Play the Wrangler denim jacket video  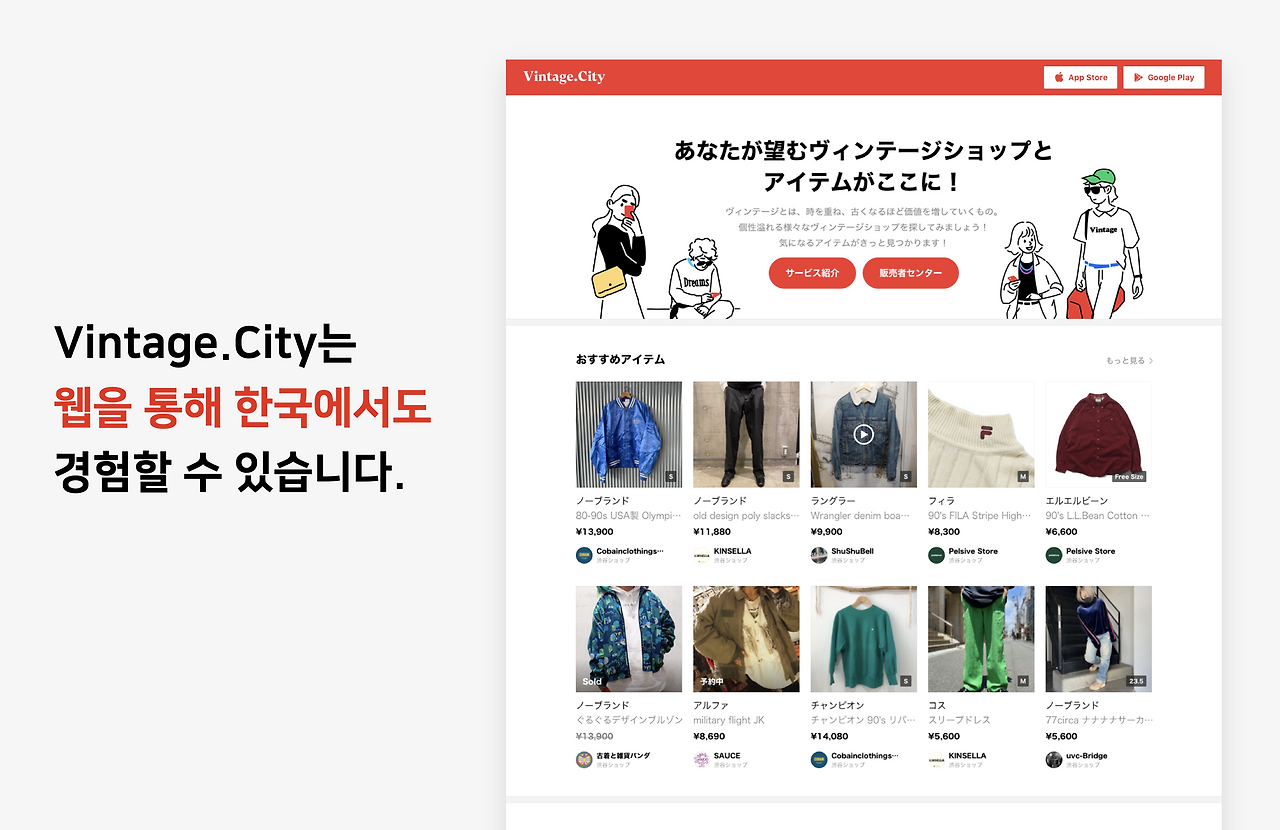pyautogui.click(x=864, y=434)
